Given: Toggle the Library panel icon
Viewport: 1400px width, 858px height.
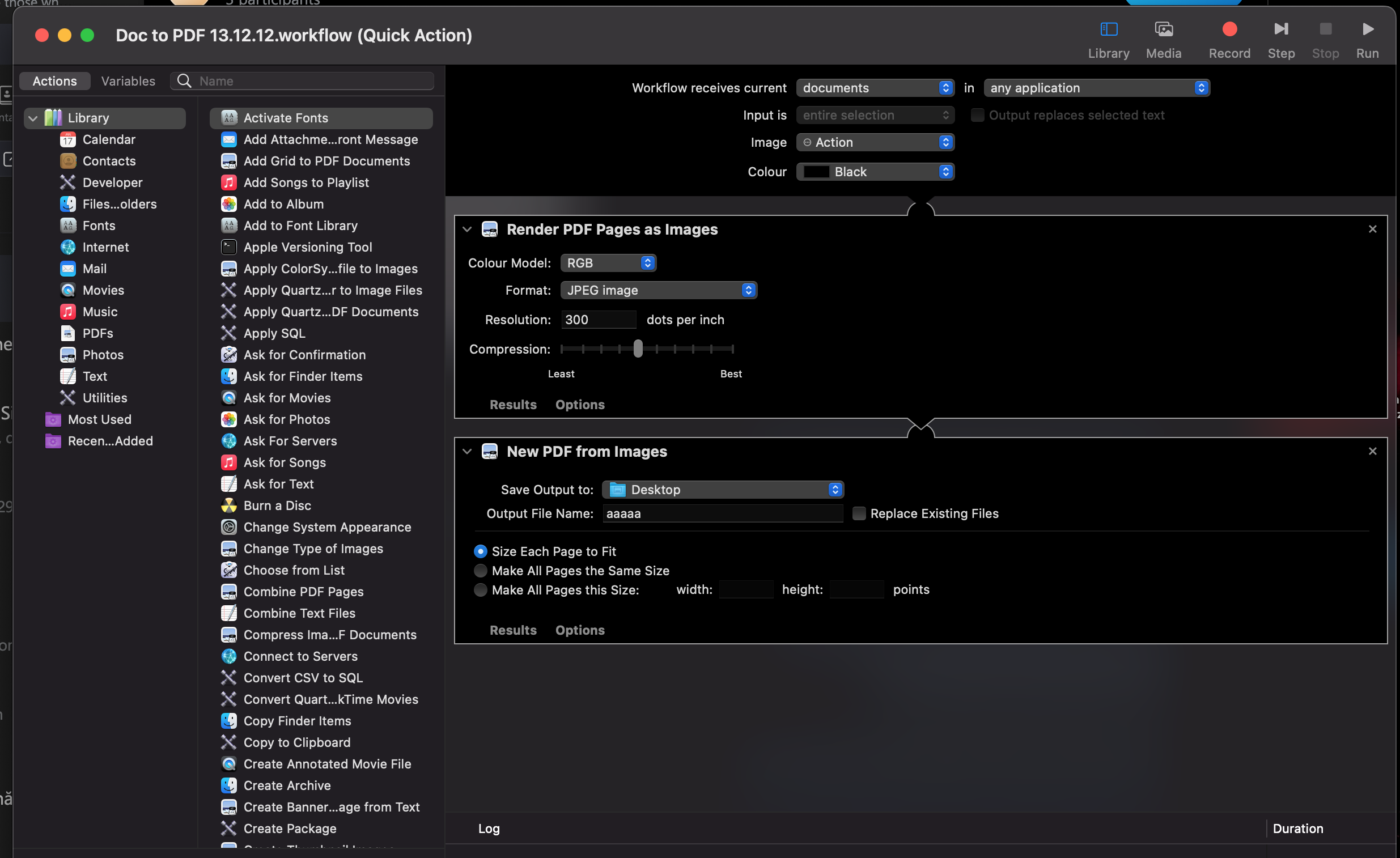Looking at the screenshot, I should pos(1109,29).
